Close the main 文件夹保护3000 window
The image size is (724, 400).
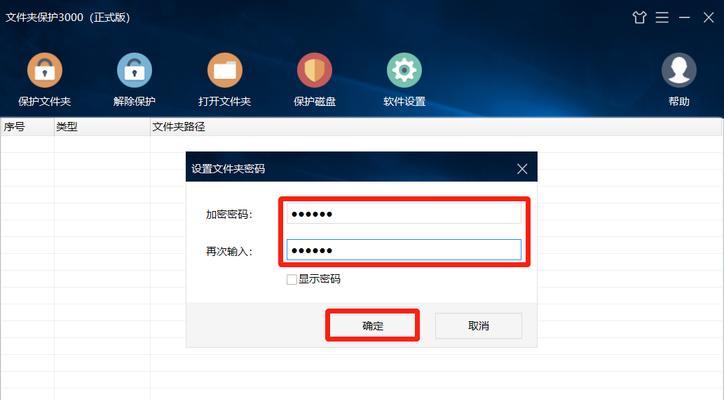coord(708,18)
